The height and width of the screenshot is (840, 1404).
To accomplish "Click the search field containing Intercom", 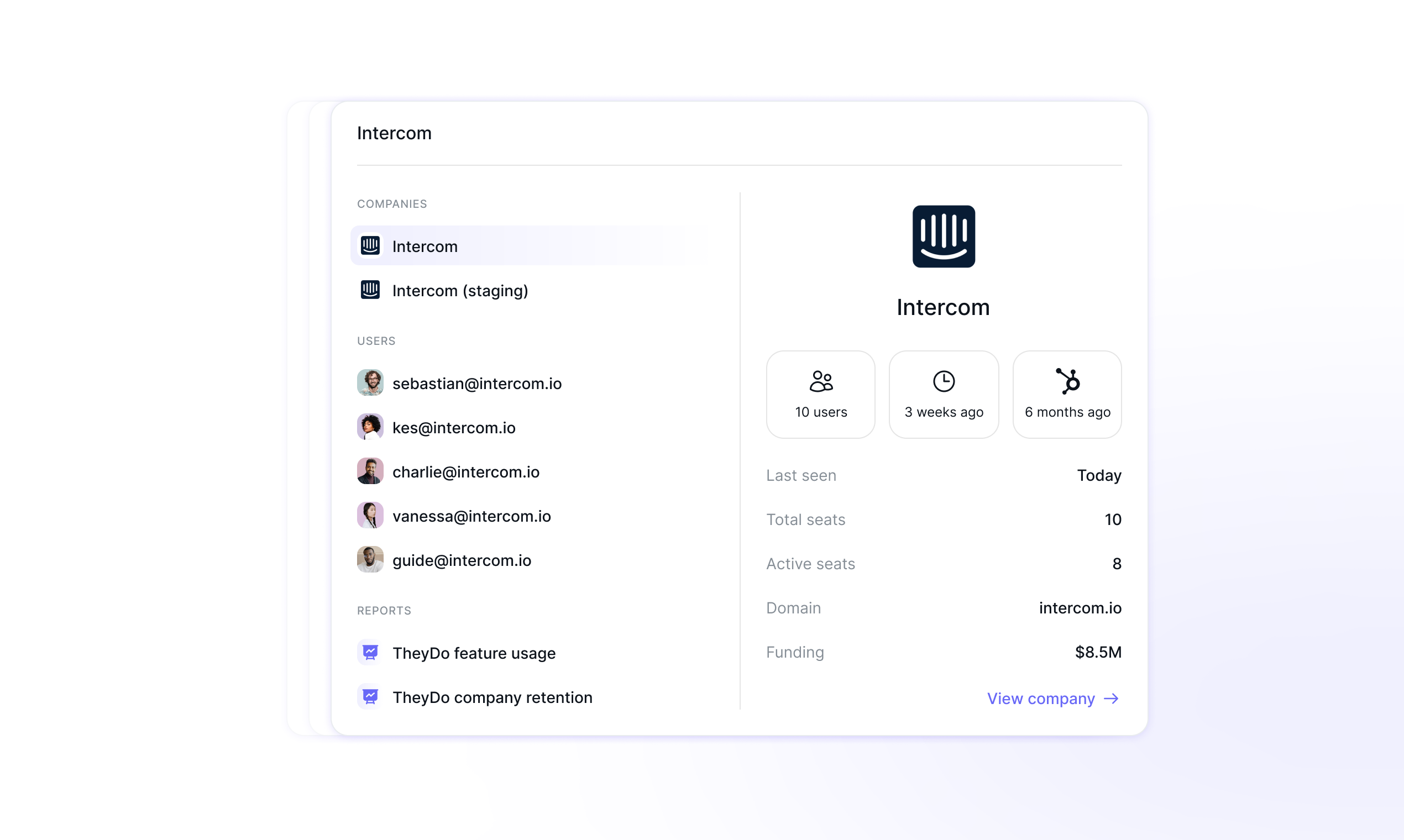I will point(739,134).
